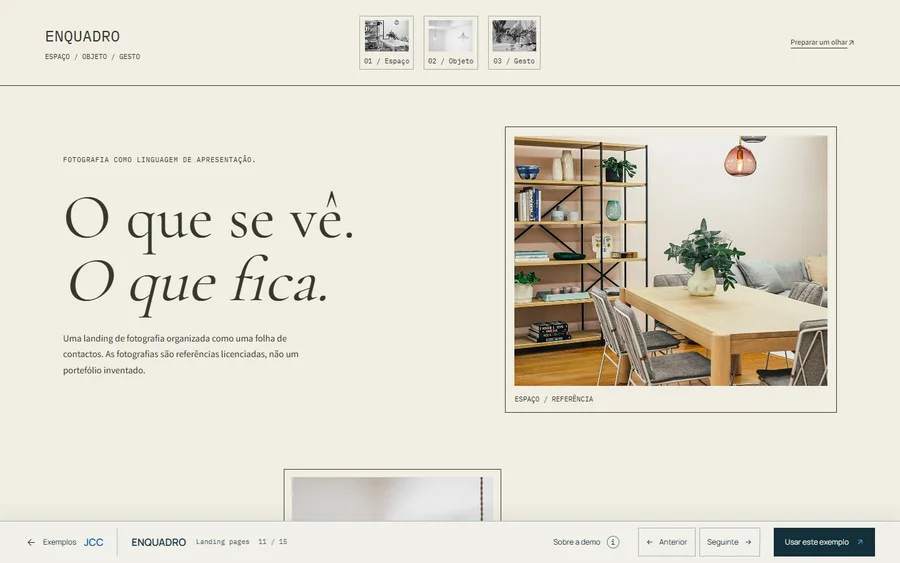The image size is (900, 563).
Task: Click the 'O que fica.' italic headline
Action: point(199,284)
